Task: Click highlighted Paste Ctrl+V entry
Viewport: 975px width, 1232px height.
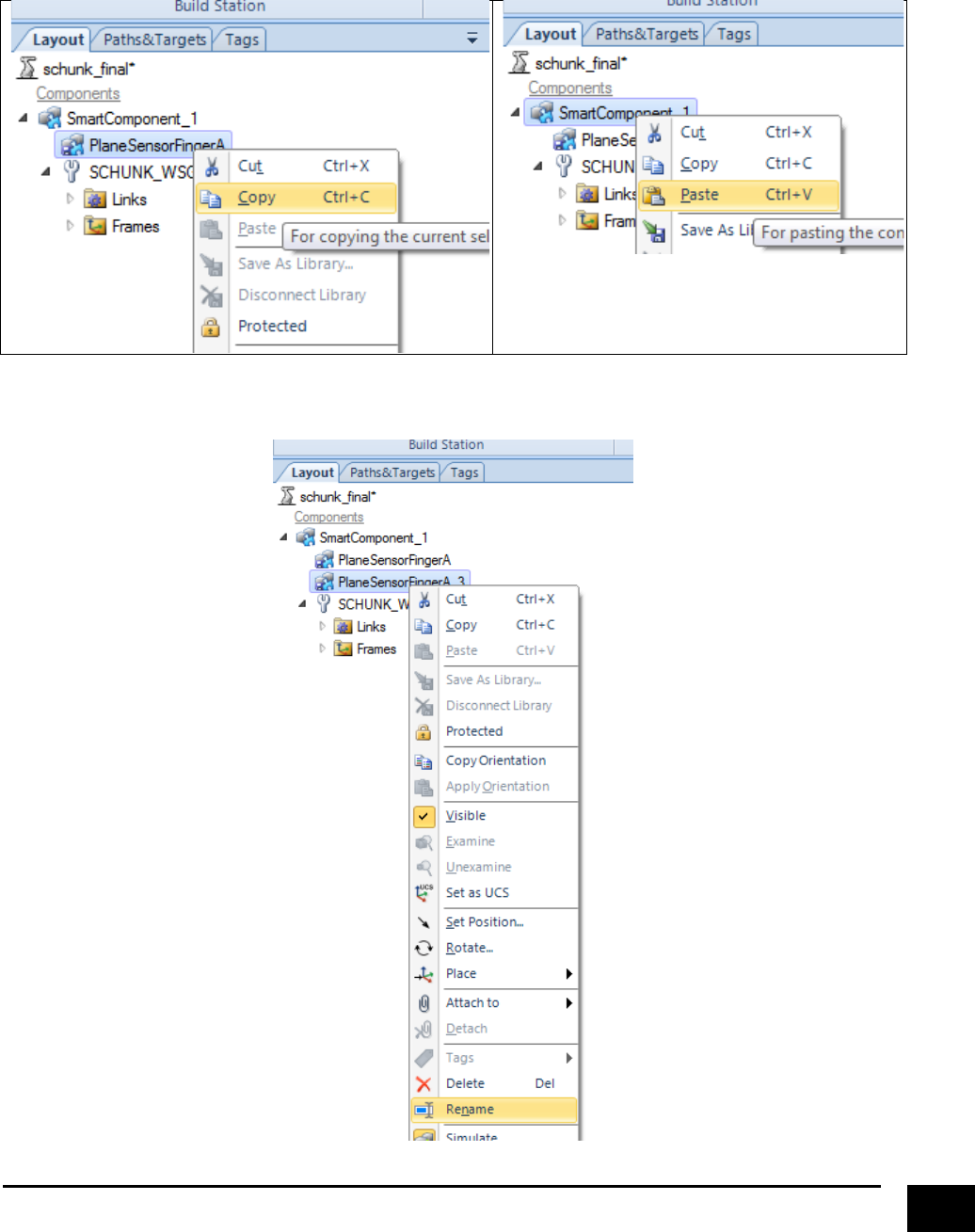Action: pyautogui.click(x=737, y=195)
